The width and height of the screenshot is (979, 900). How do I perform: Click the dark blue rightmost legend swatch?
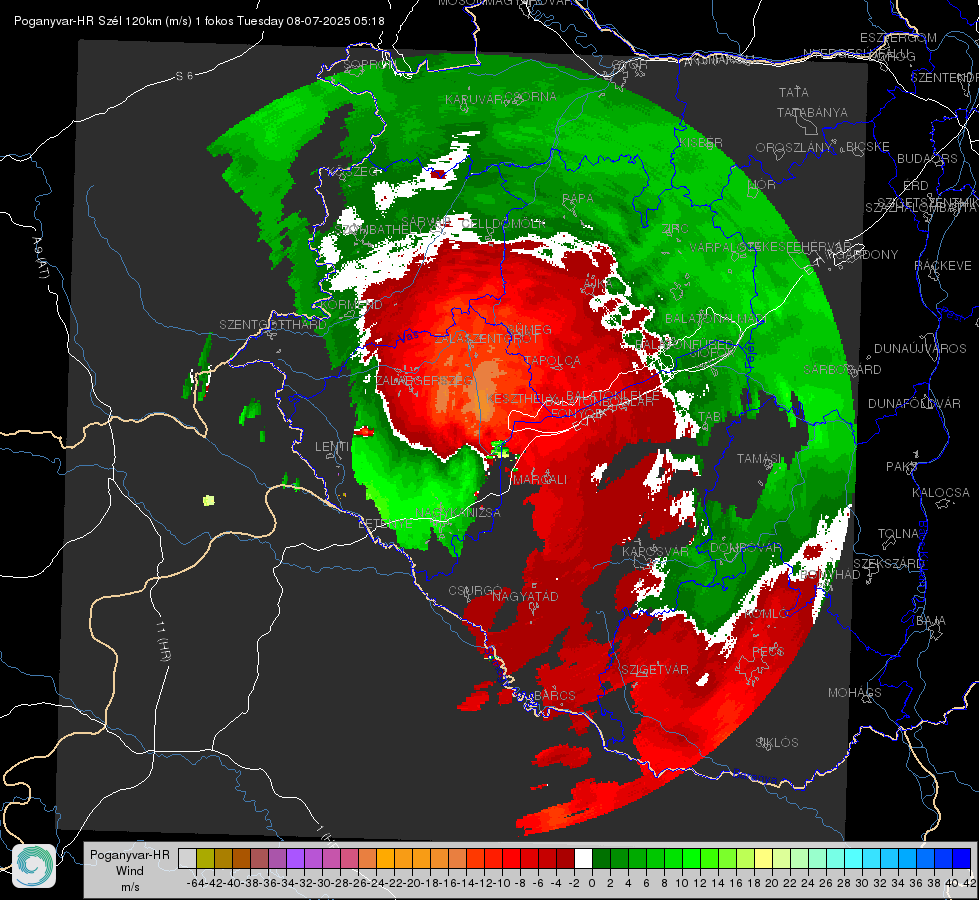click(x=962, y=858)
